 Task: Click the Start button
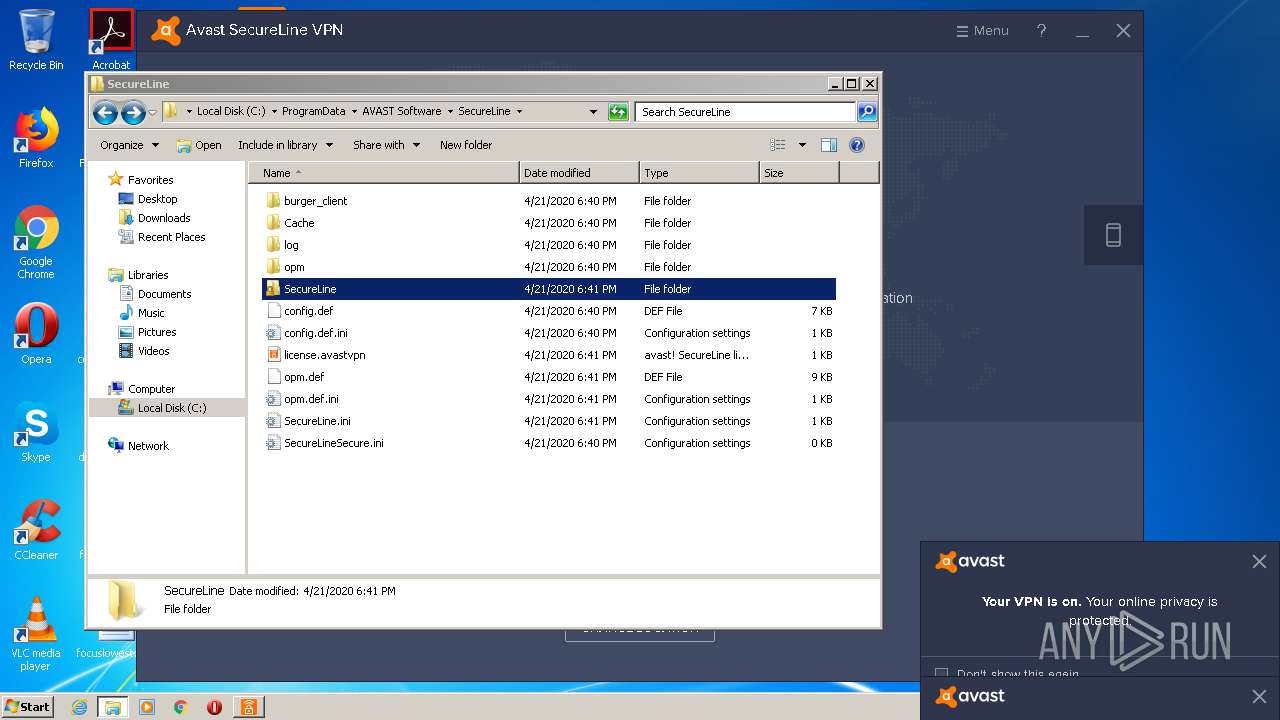(x=27, y=707)
